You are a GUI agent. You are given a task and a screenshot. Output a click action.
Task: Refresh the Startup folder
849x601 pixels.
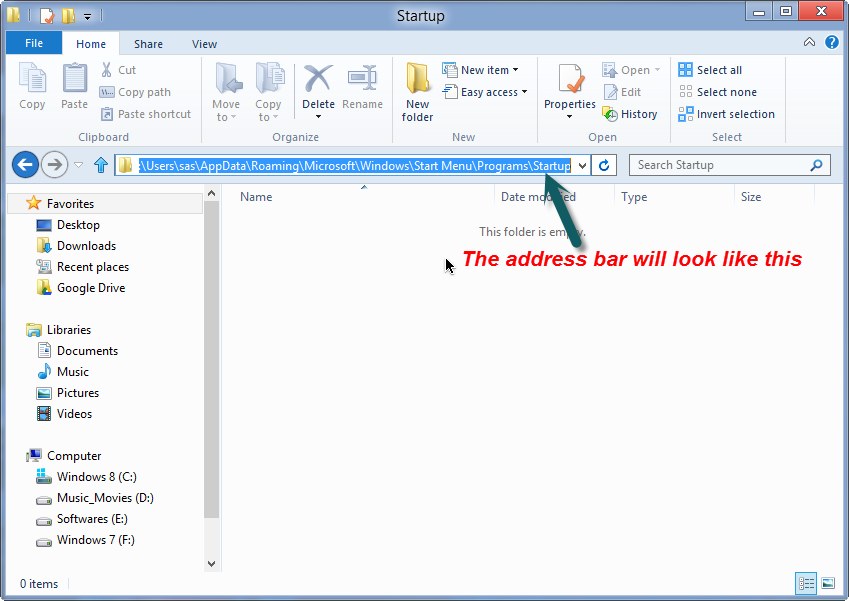click(x=604, y=165)
